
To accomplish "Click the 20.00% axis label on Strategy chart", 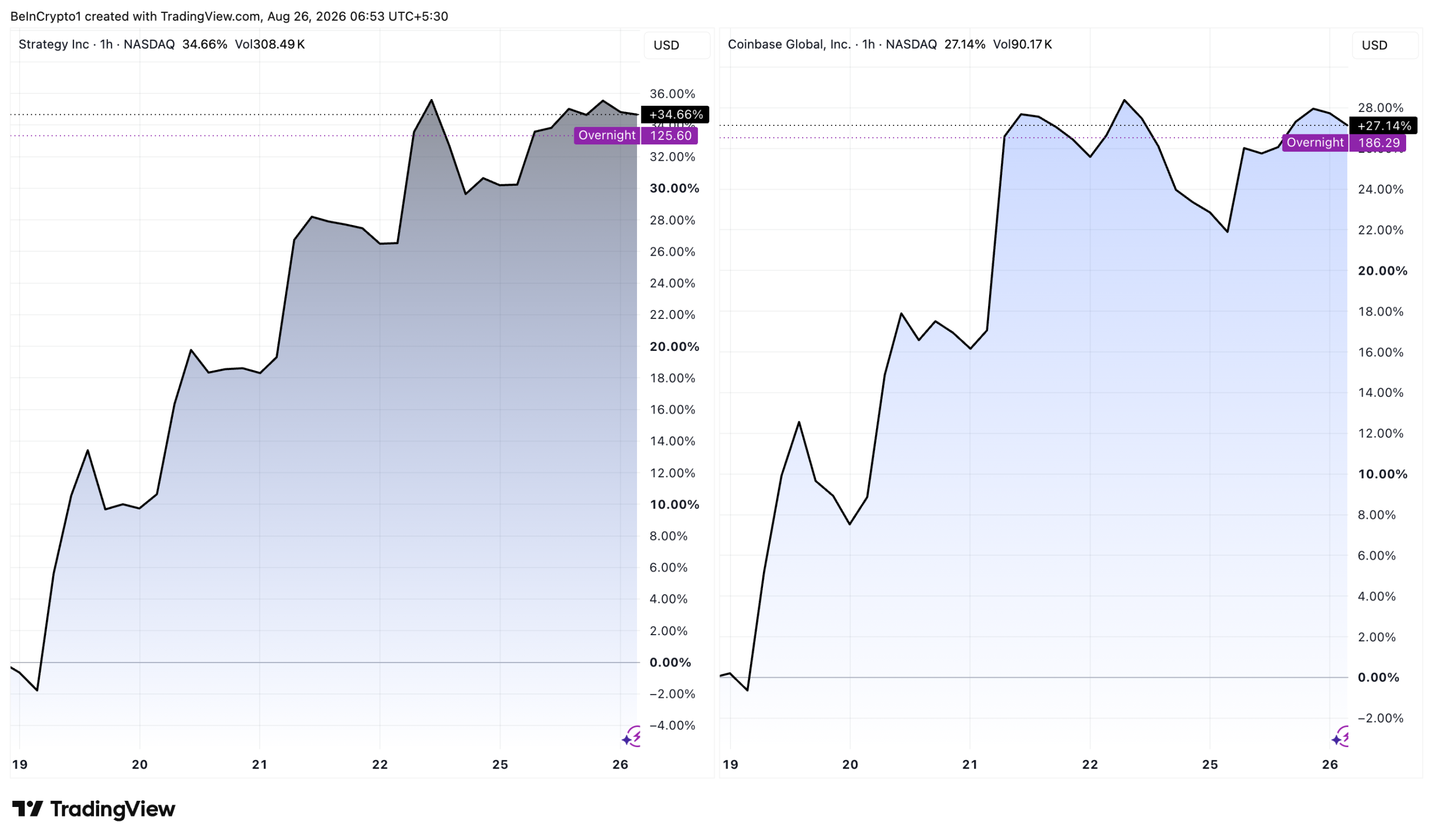I will click(x=675, y=346).
